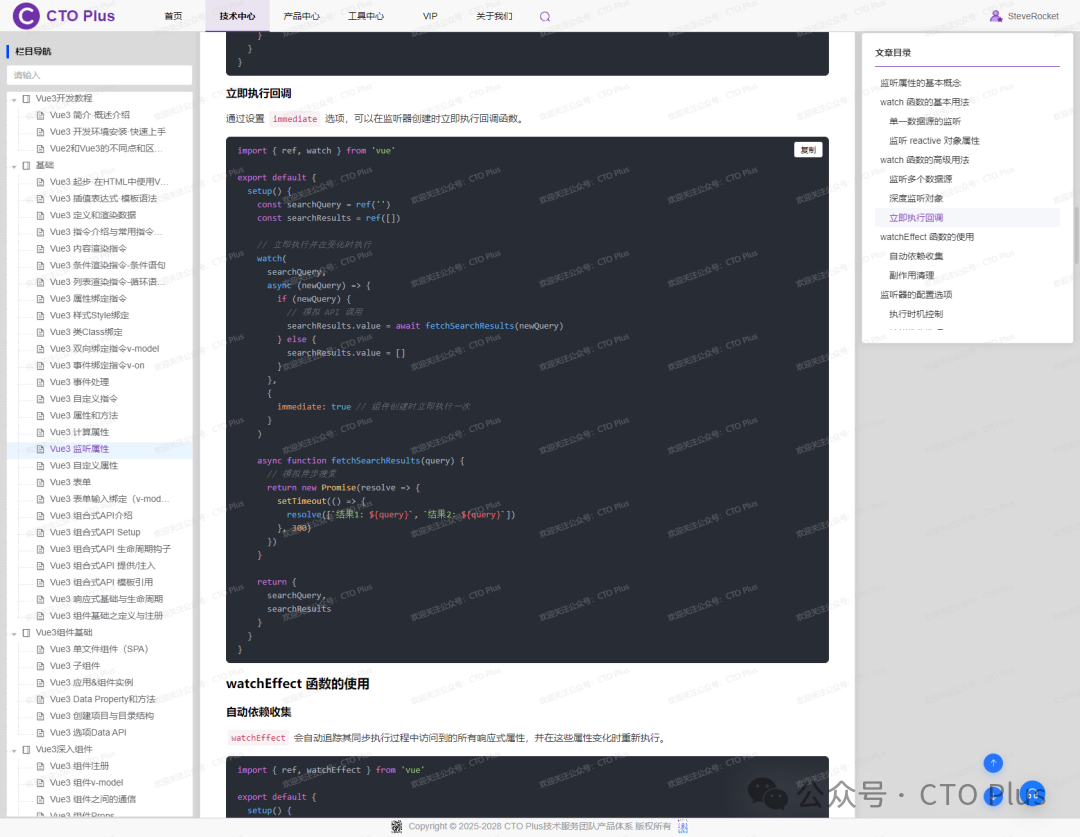Open Vue3 简介·概述介绍 article
The image size is (1080, 837).
(x=90, y=115)
